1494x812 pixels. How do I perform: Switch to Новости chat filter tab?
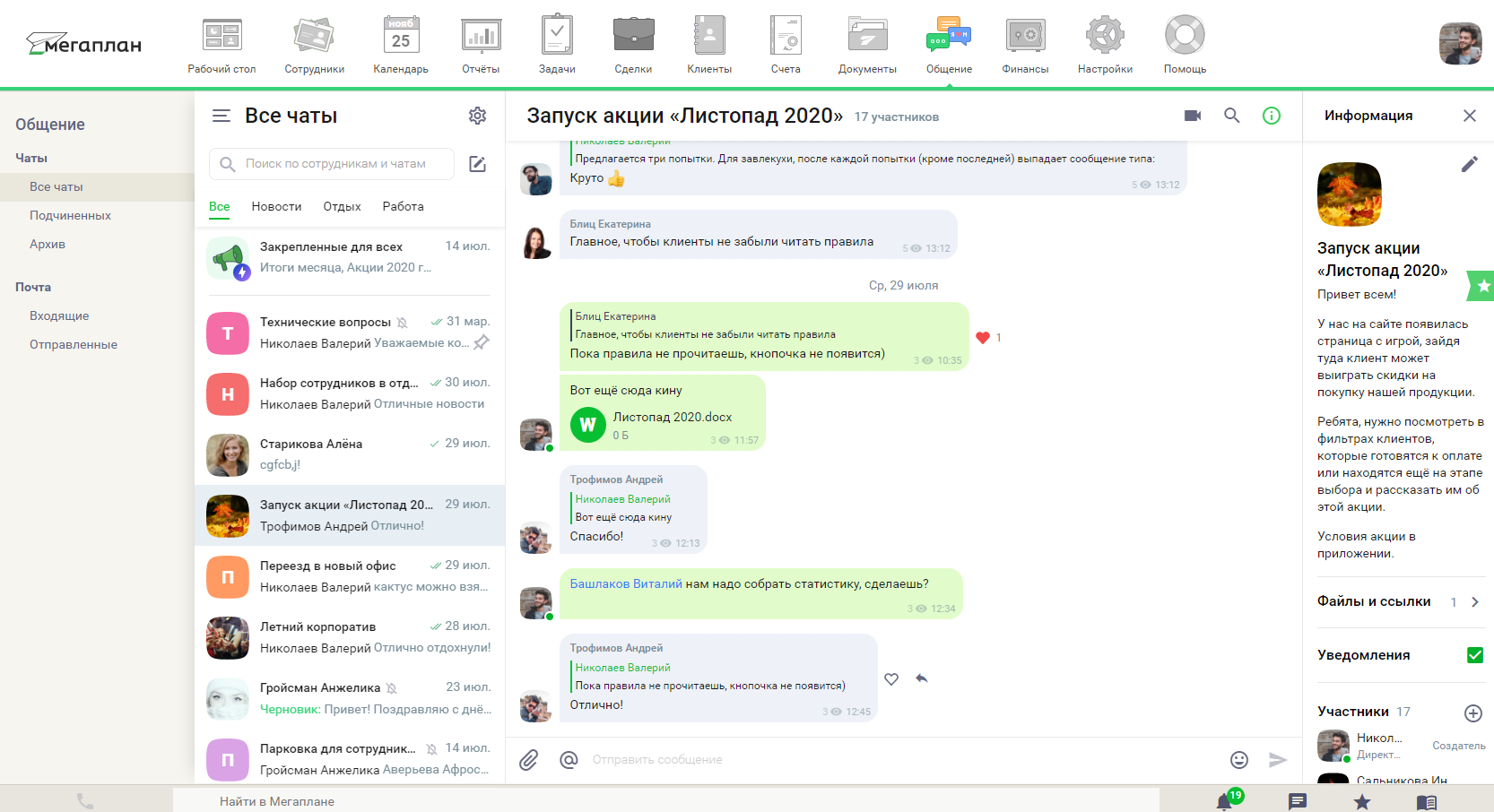pos(276,206)
